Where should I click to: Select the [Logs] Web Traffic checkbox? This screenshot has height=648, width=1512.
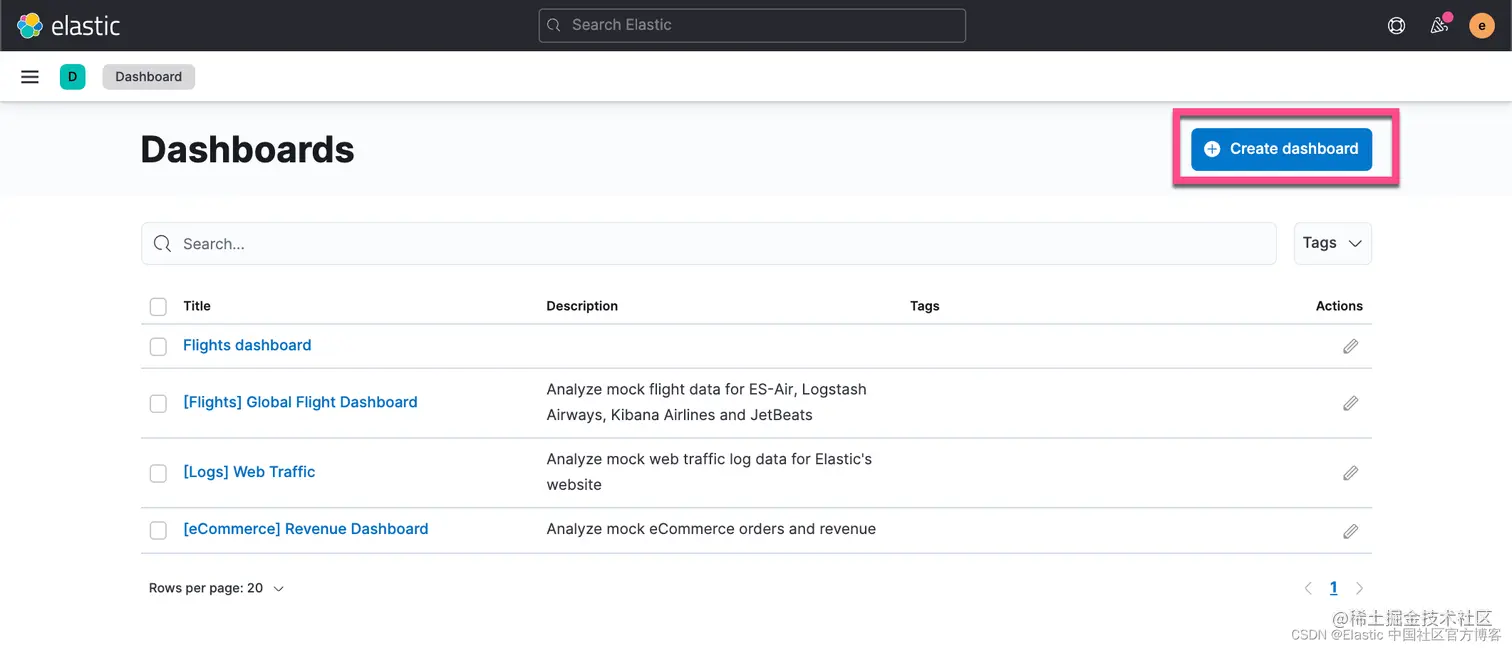point(158,473)
